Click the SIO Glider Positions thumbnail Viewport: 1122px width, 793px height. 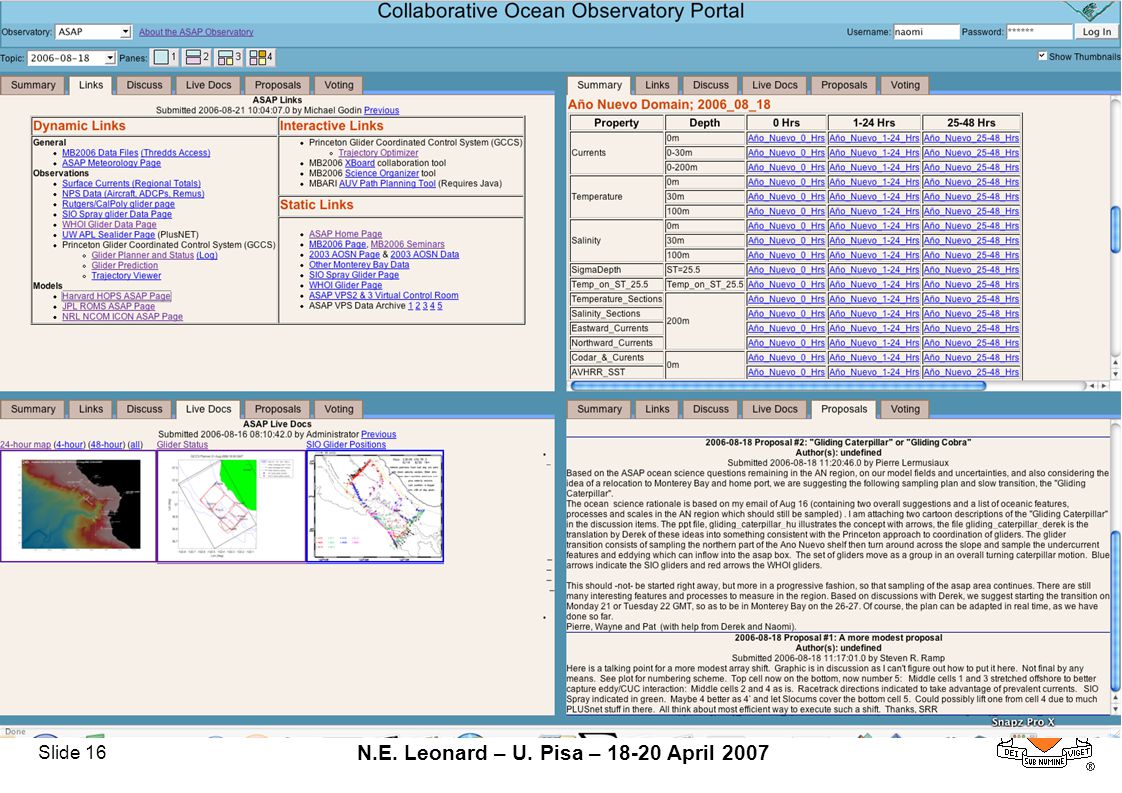tap(375, 506)
